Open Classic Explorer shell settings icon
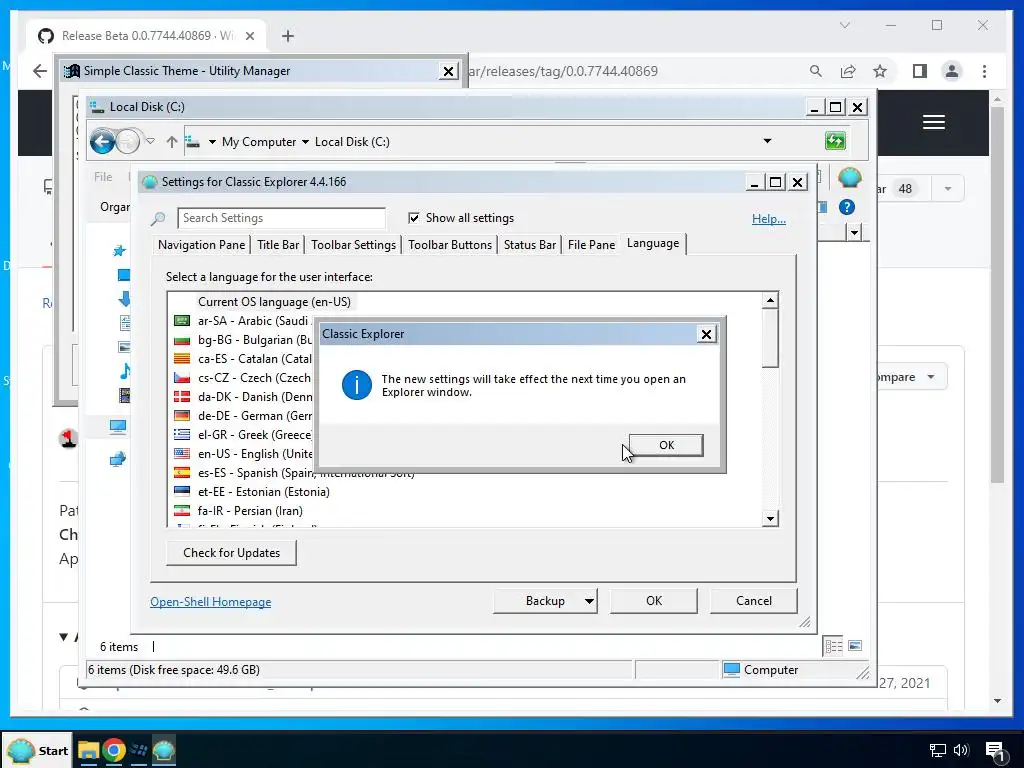 point(850,178)
